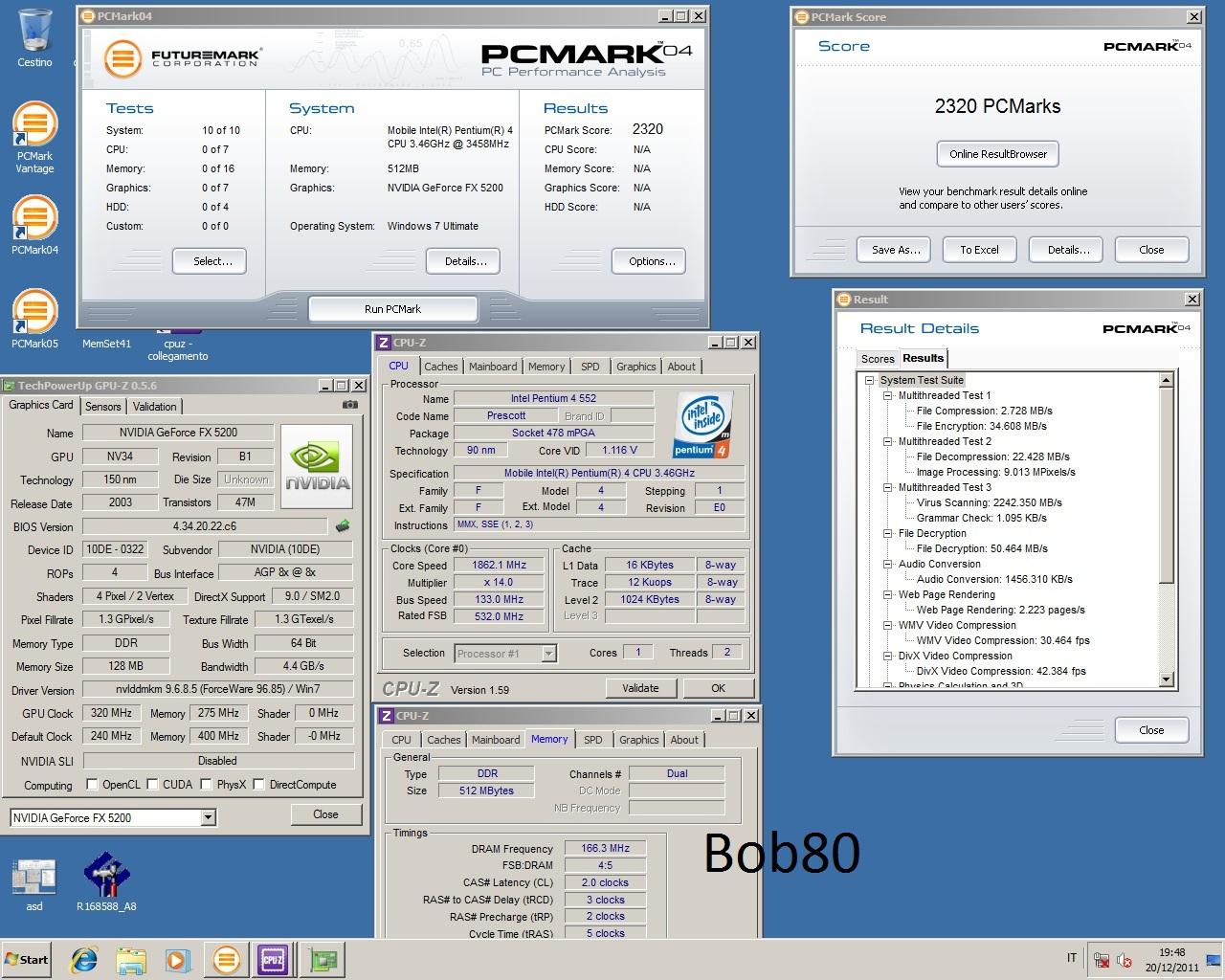The height and width of the screenshot is (980, 1225).
Task: Click the volume tray icon
Action: pos(1124,960)
